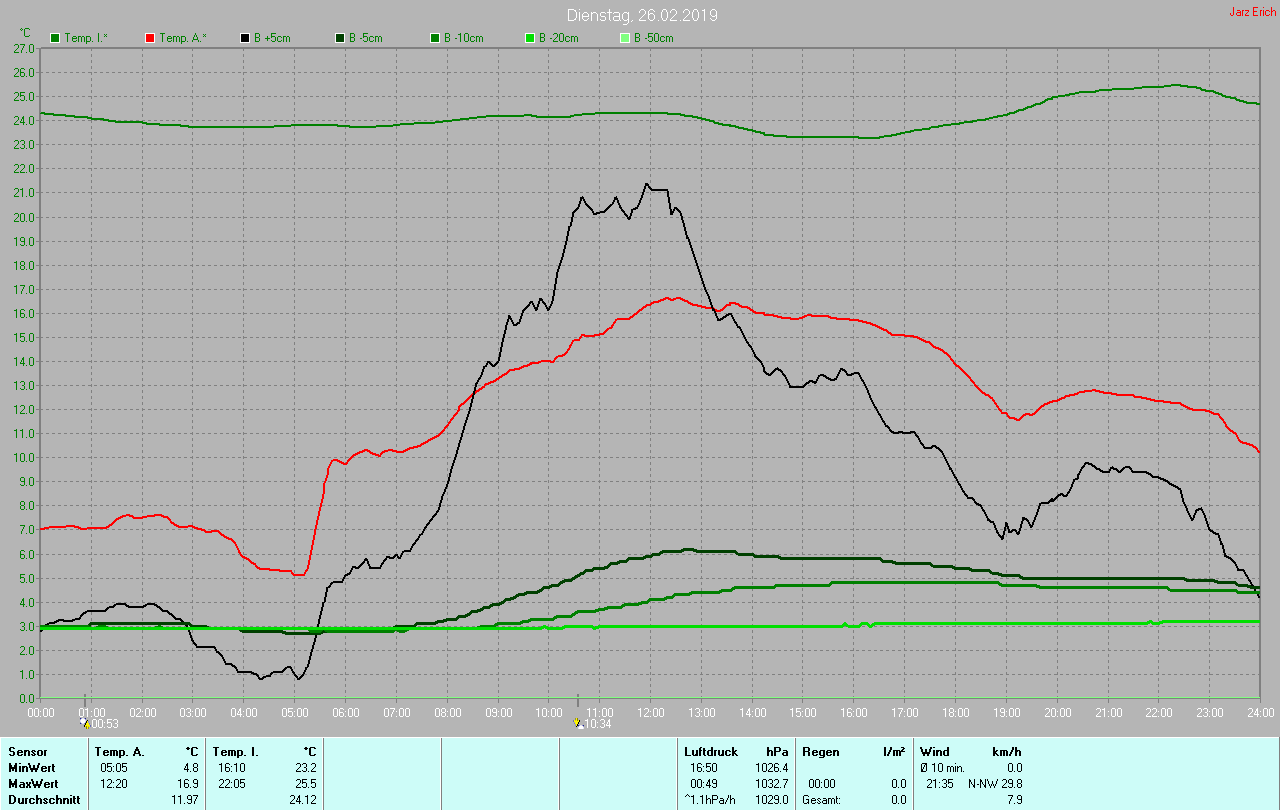Click the moonrise icon at 00:53
Image resolution: width=1280 pixels, height=810 pixels.
[84, 722]
